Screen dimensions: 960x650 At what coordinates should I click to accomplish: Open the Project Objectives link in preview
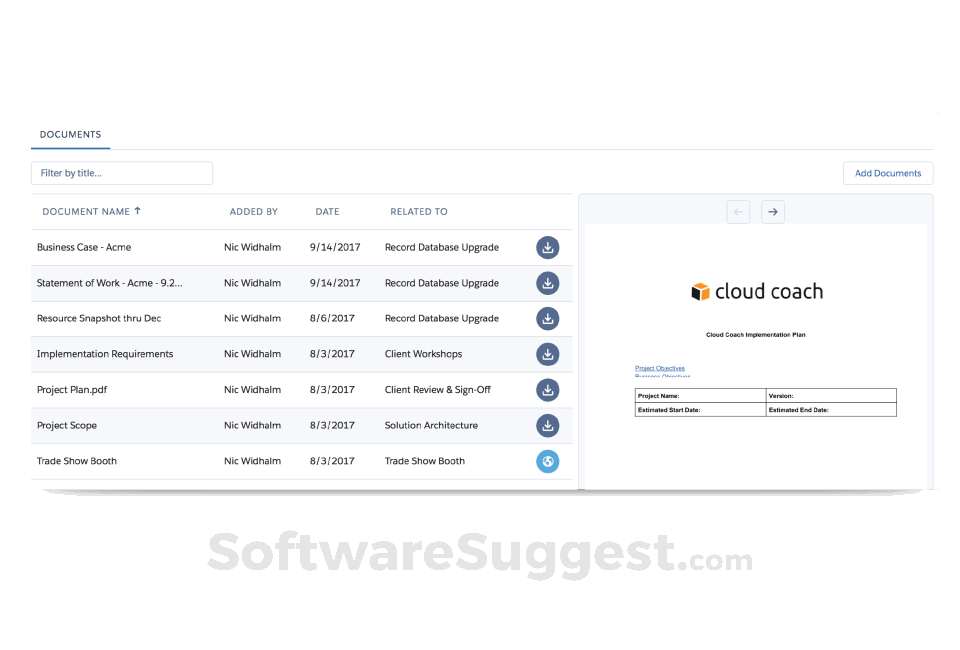tap(657, 368)
